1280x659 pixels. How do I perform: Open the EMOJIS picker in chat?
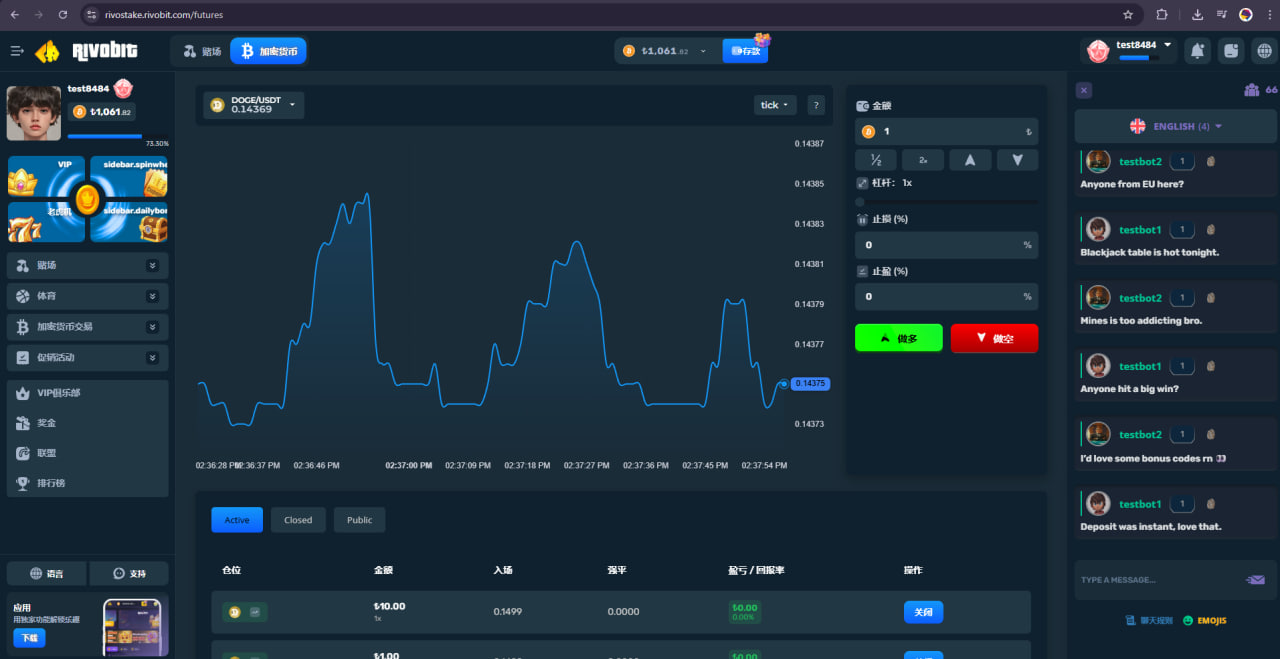[1204, 620]
